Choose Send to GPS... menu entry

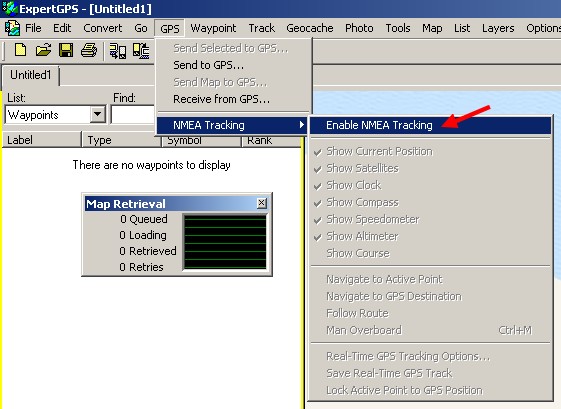[x=233, y=65]
